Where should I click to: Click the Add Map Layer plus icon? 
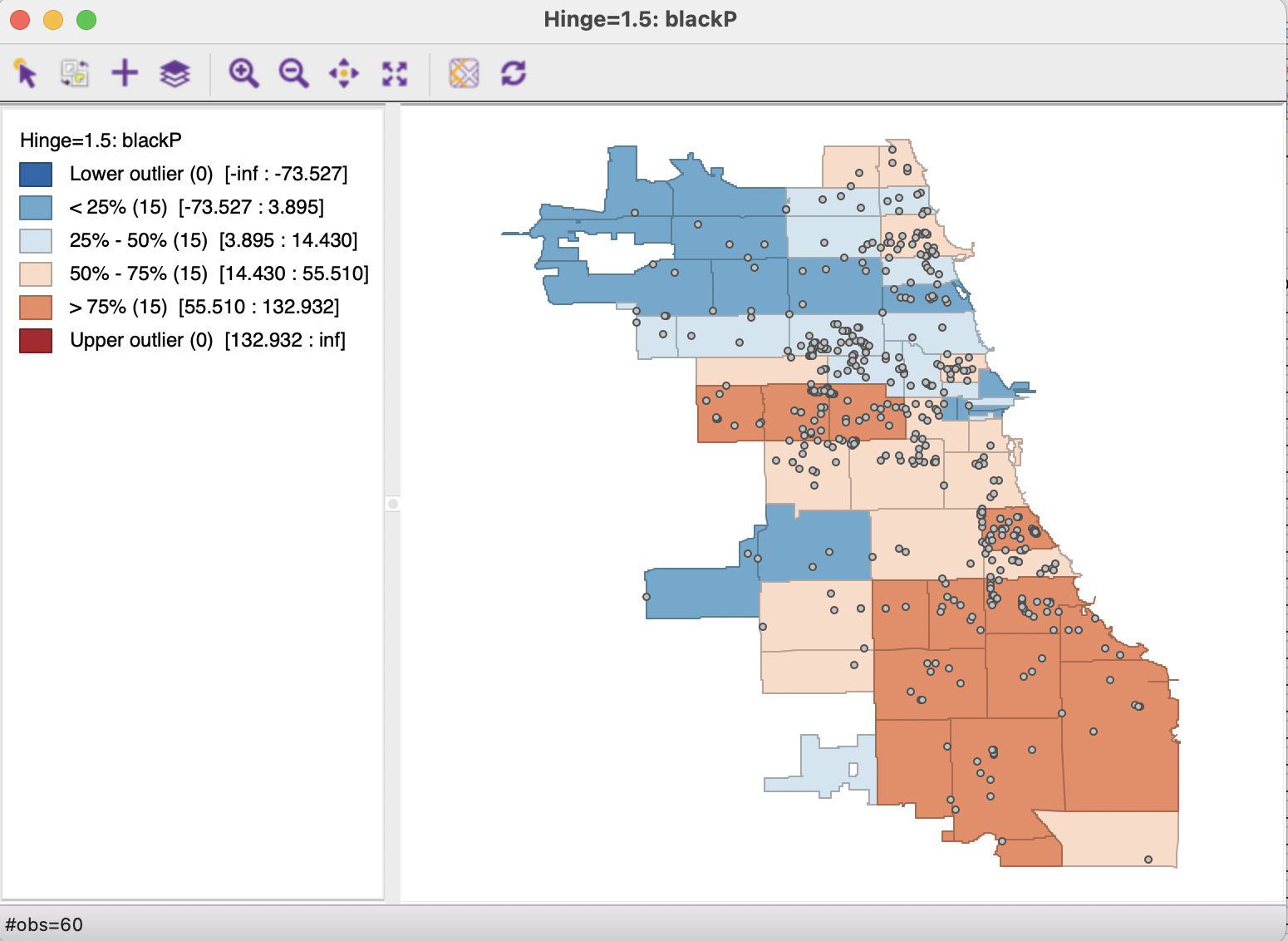coord(125,73)
